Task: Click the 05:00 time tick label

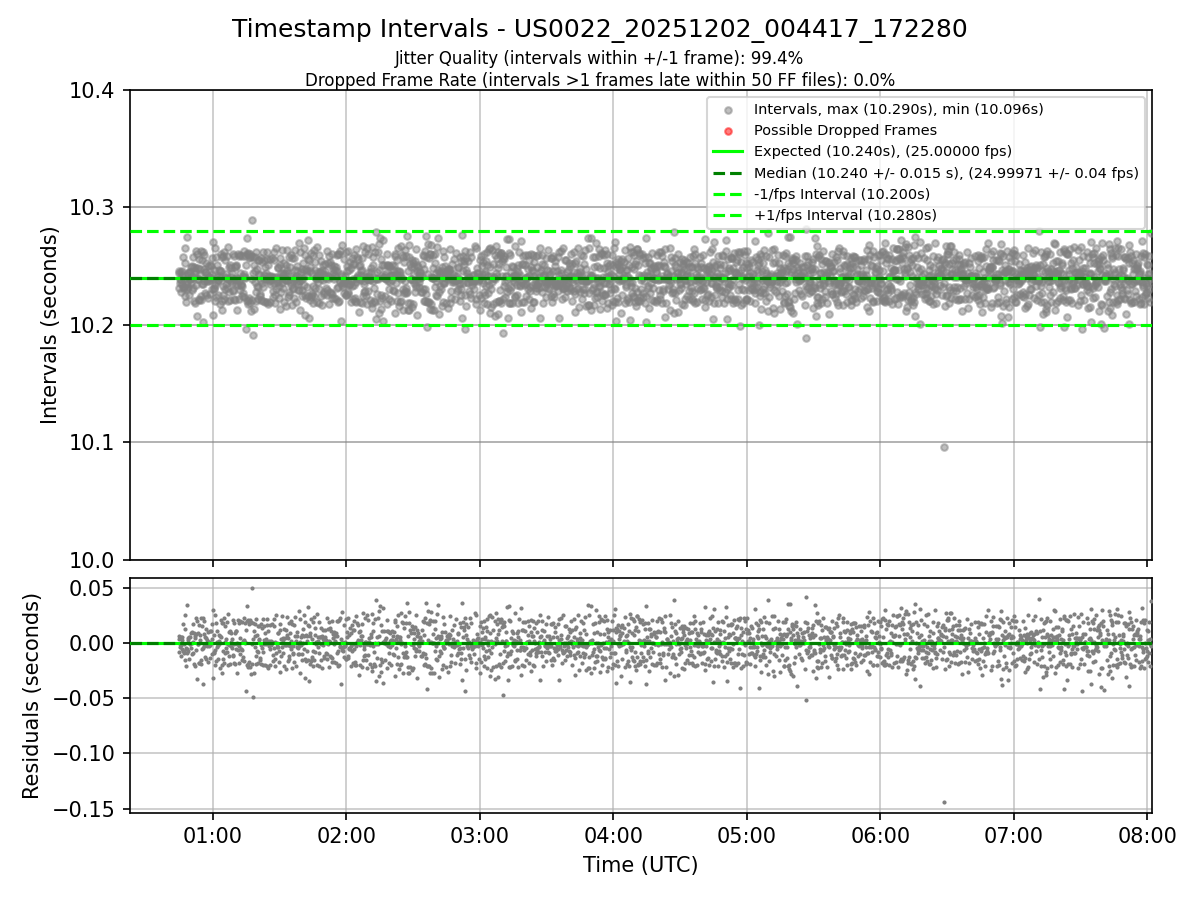Action: point(747,835)
